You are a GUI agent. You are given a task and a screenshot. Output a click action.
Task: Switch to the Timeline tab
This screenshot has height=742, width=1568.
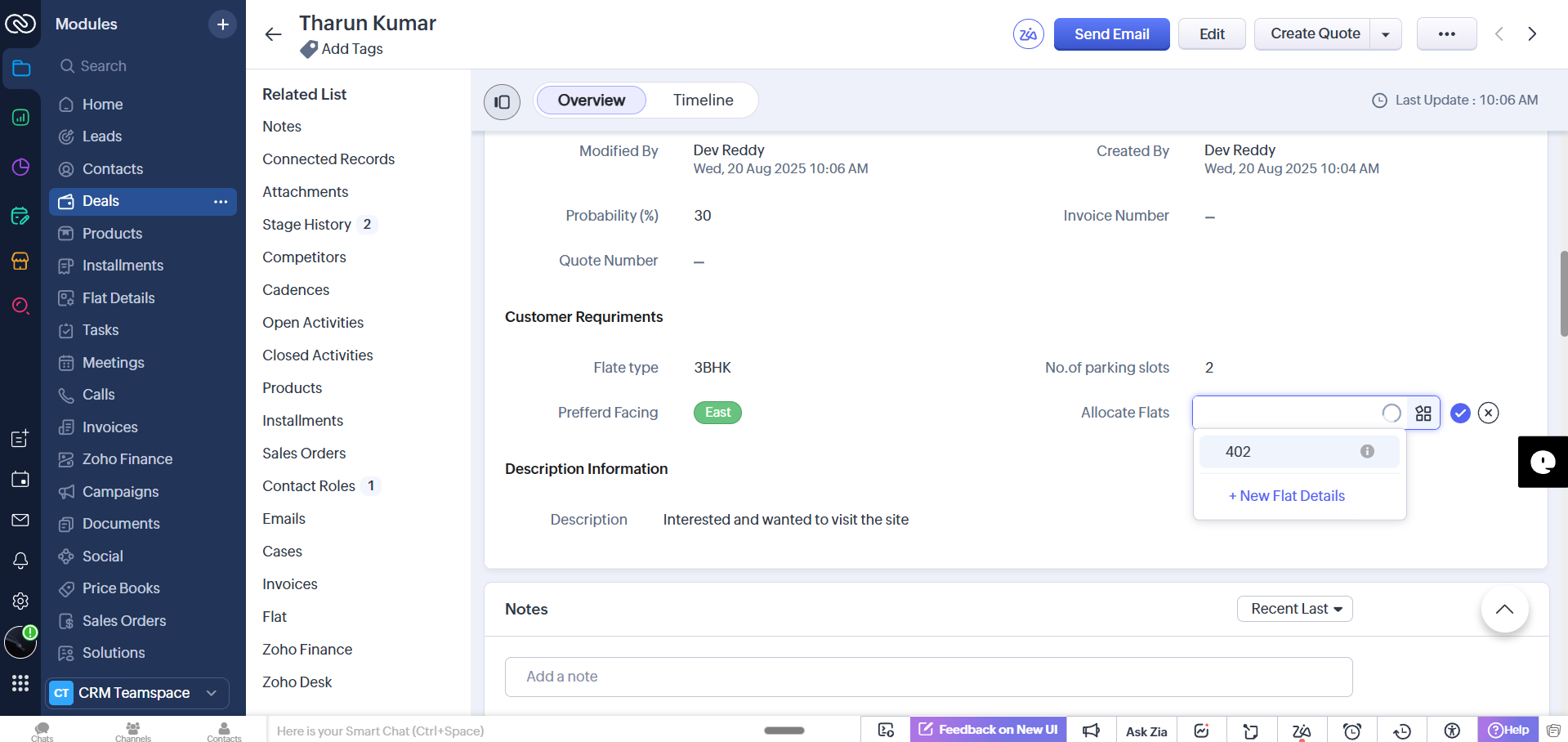point(703,101)
